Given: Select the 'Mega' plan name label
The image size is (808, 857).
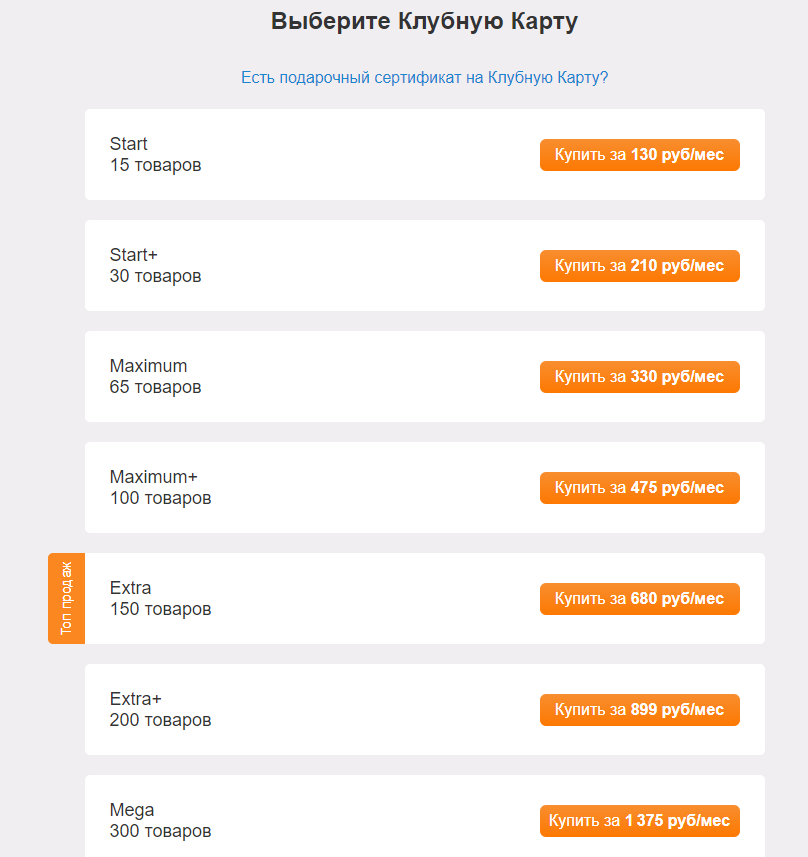Looking at the screenshot, I should pos(132,810).
